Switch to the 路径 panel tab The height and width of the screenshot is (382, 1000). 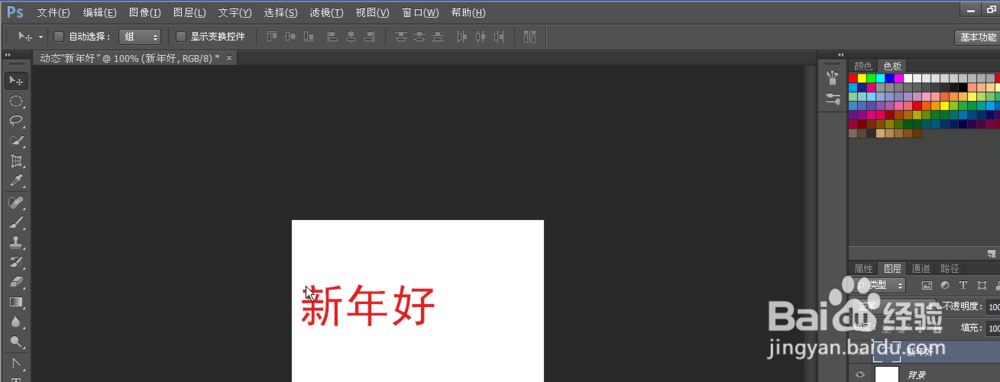[950, 268]
